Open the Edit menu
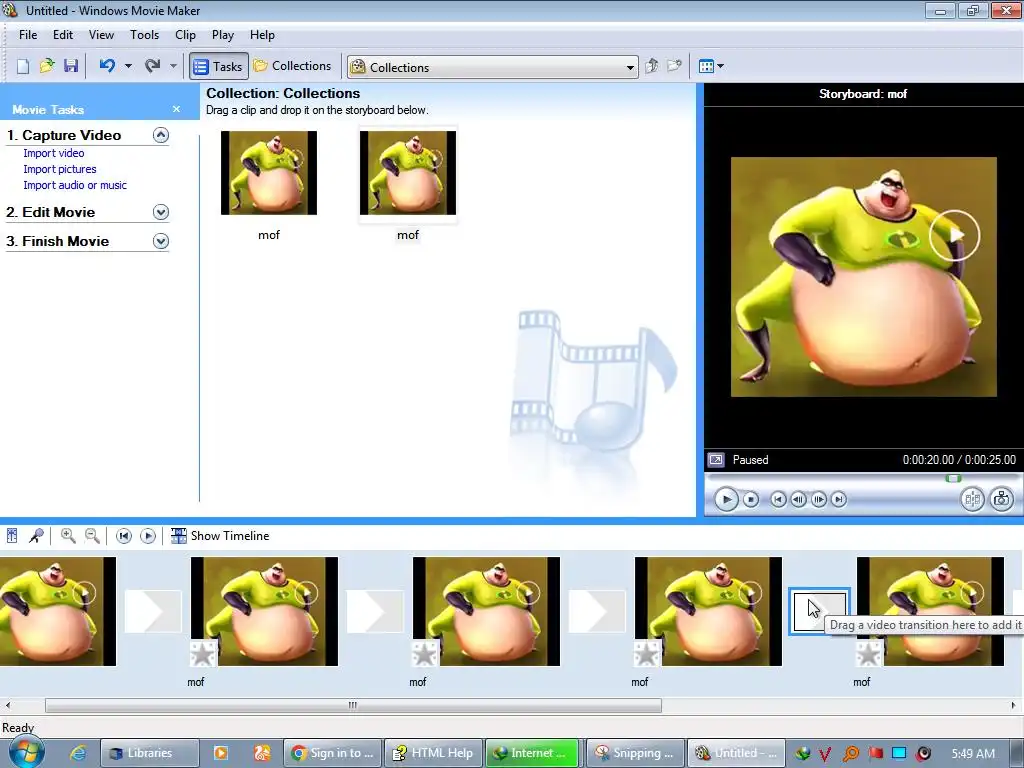Screen dimensions: 1024x768 click(x=63, y=35)
